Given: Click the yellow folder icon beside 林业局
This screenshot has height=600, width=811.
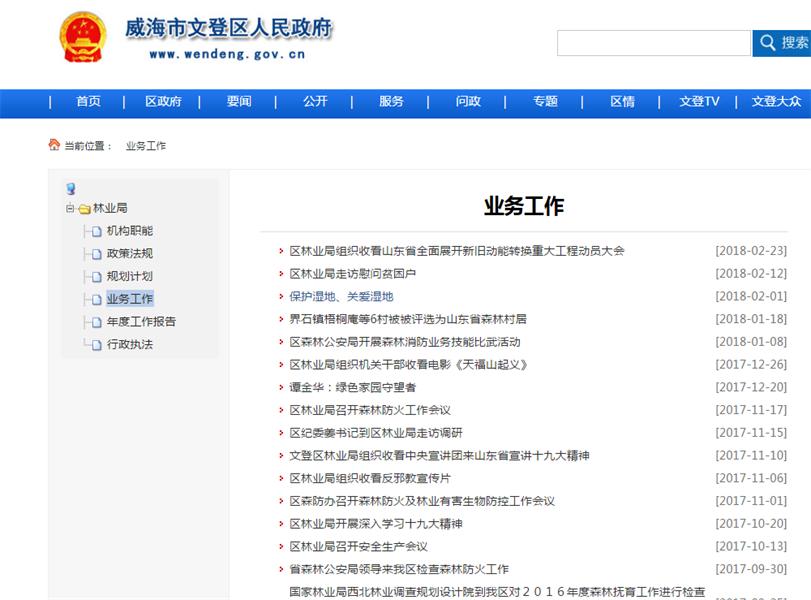Looking at the screenshot, I should click(x=84, y=207).
